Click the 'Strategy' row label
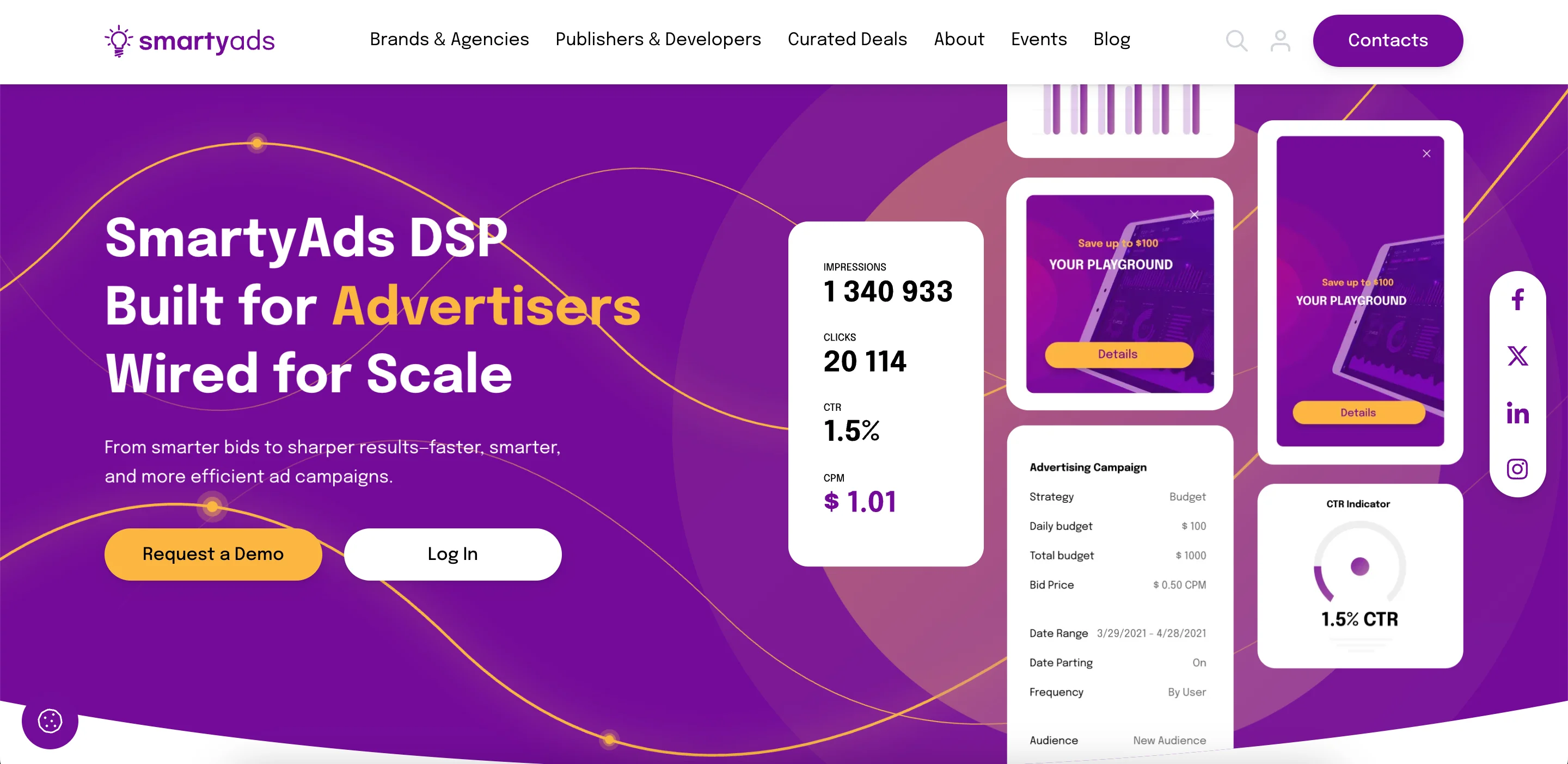 pos(1051,496)
